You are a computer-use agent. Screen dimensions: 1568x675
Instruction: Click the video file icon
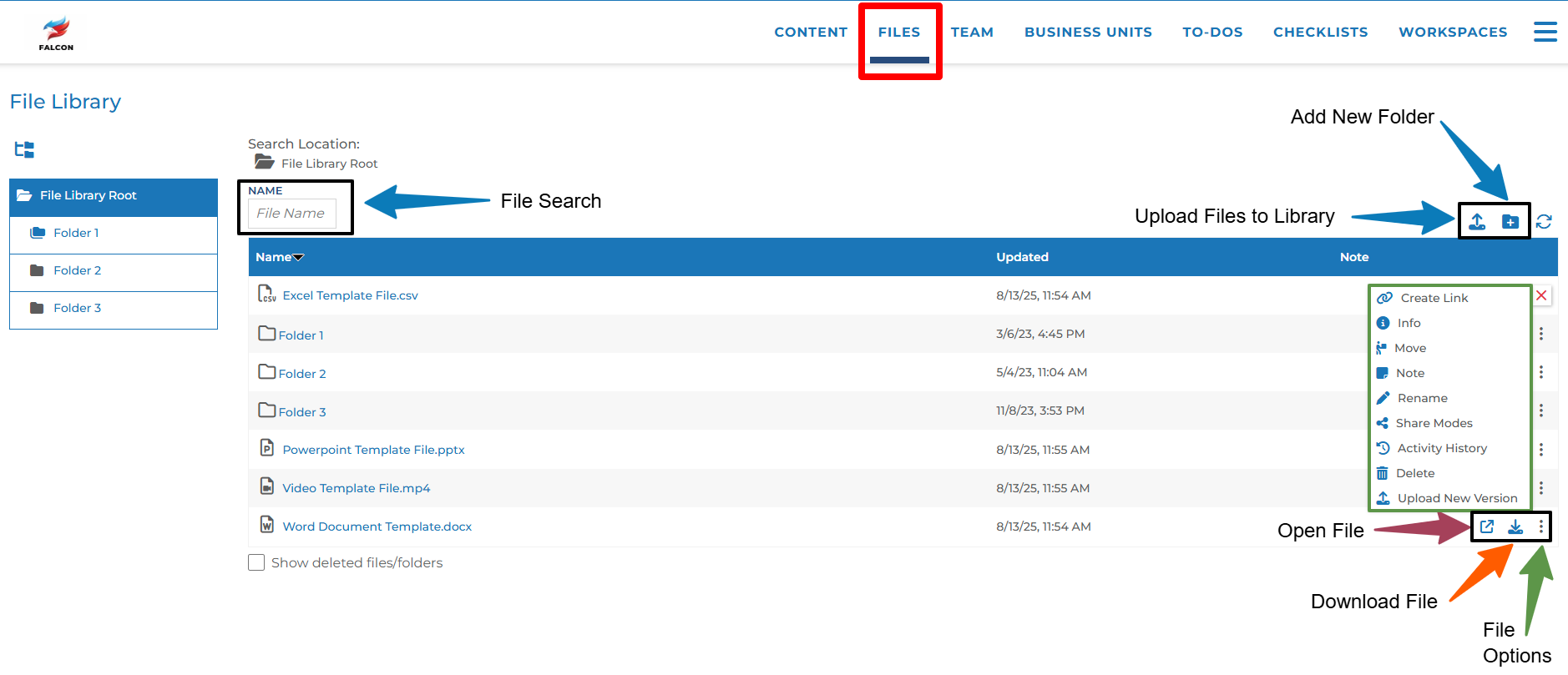266,486
